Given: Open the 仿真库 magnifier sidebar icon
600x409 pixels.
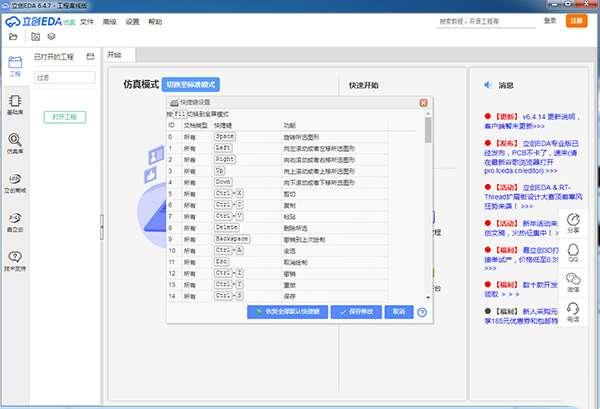Looking at the screenshot, I should point(15,144).
